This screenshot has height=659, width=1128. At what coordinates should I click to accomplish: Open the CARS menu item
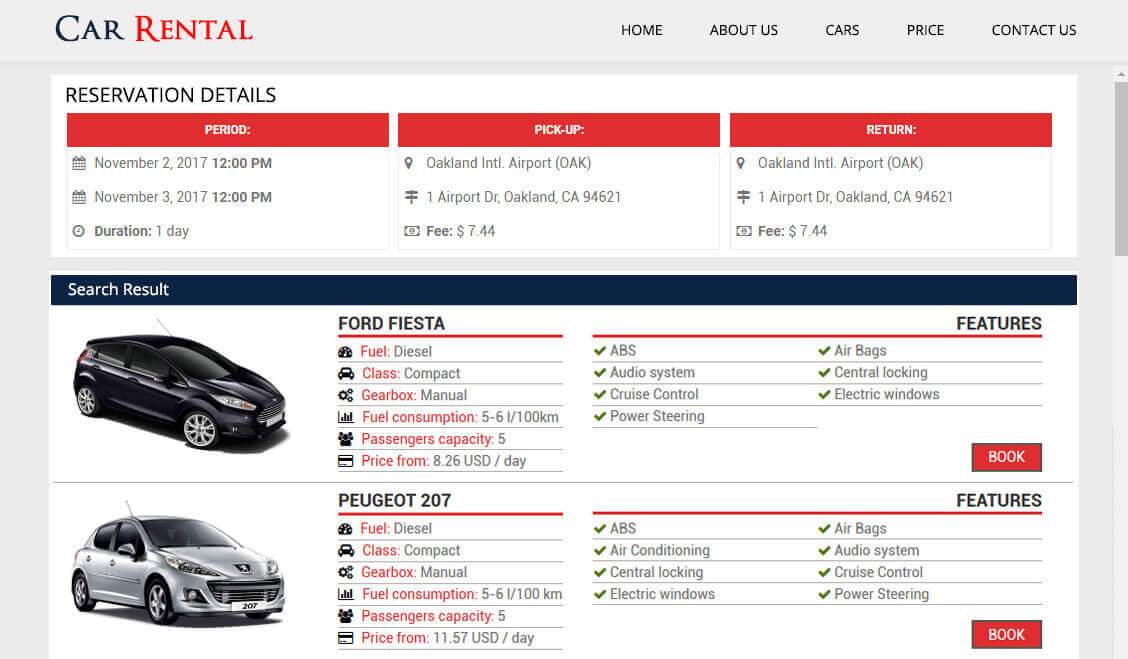842,30
